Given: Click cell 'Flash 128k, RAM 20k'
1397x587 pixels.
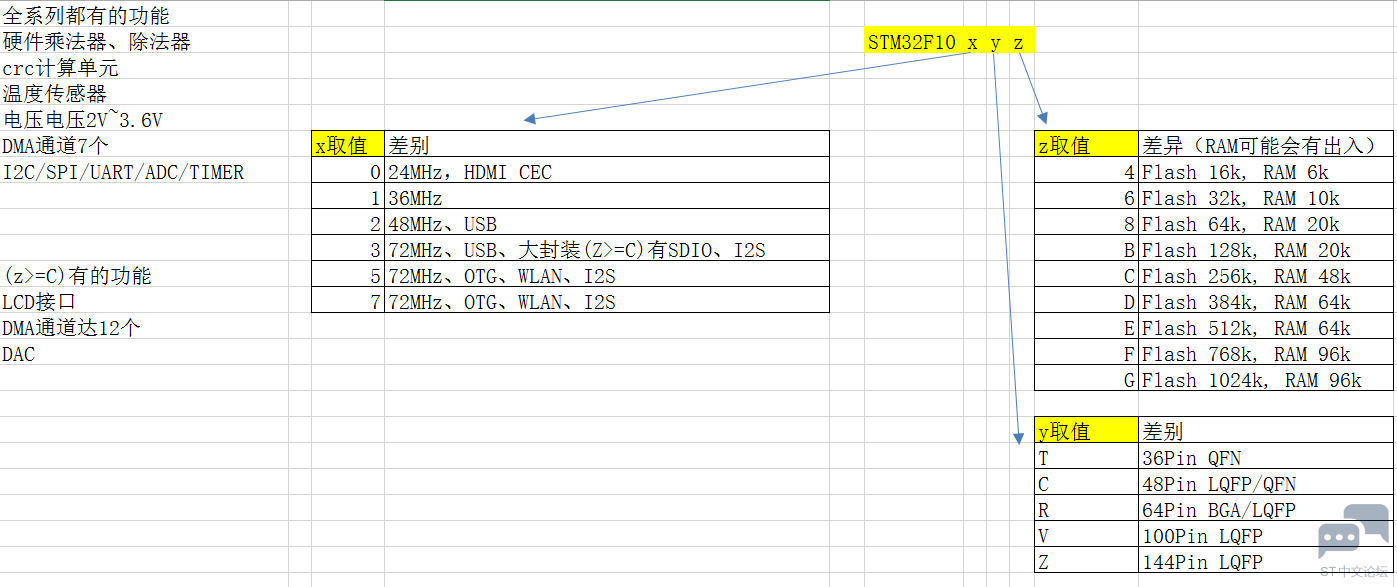Looking at the screenshot, I should [1266, 249].
